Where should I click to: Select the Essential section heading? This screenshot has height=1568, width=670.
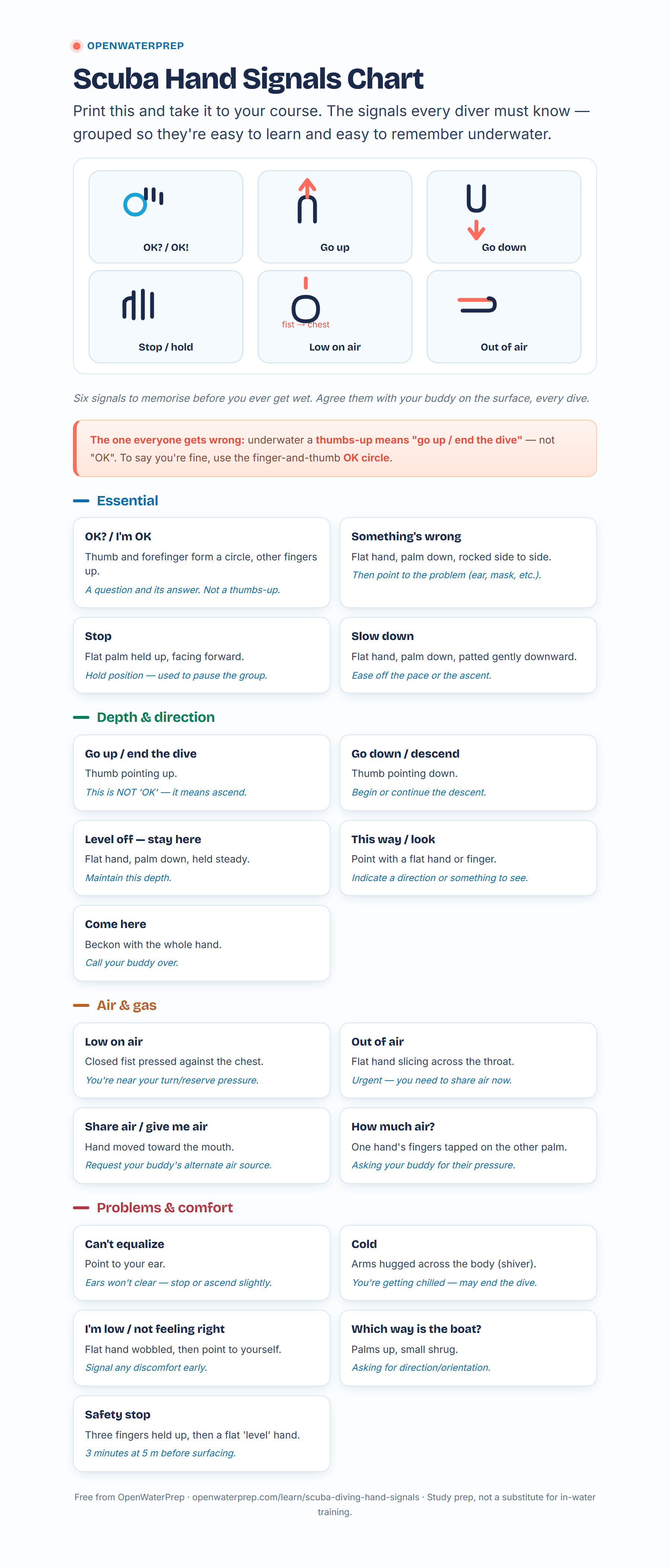coord(127,500)
